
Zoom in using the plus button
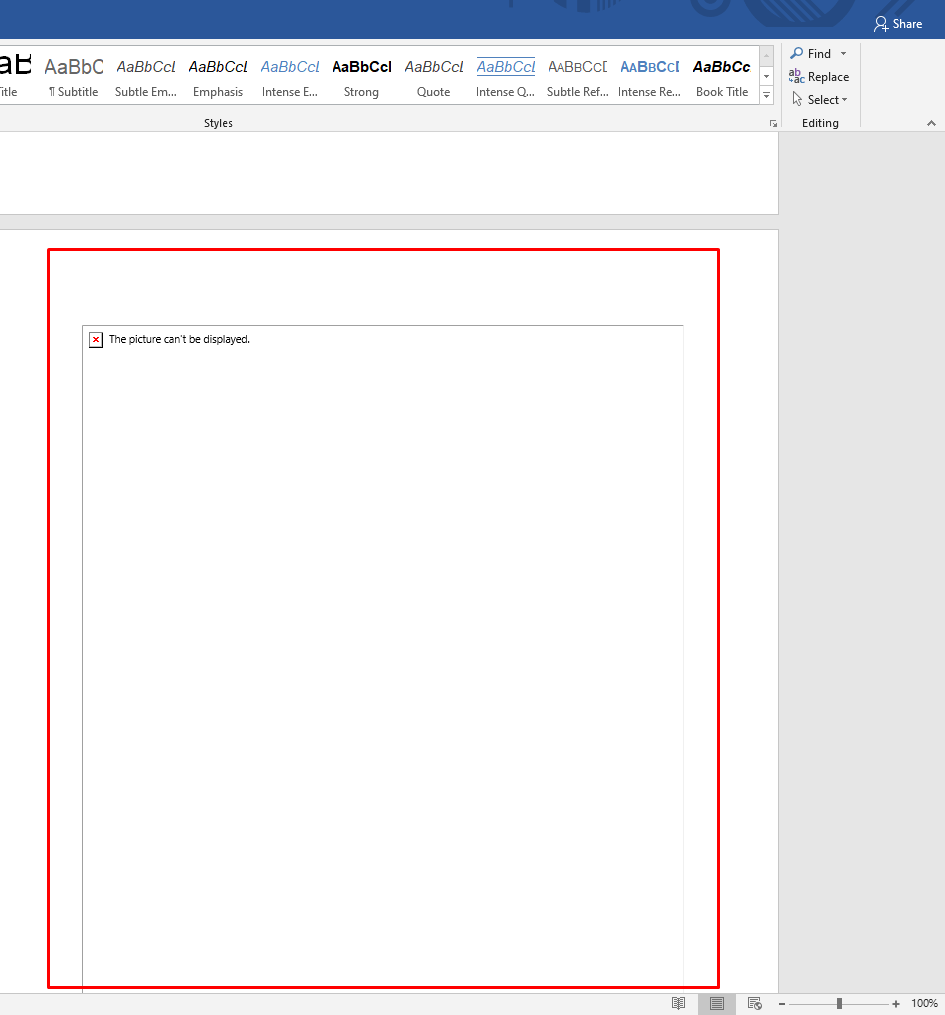click(894, 1003)
